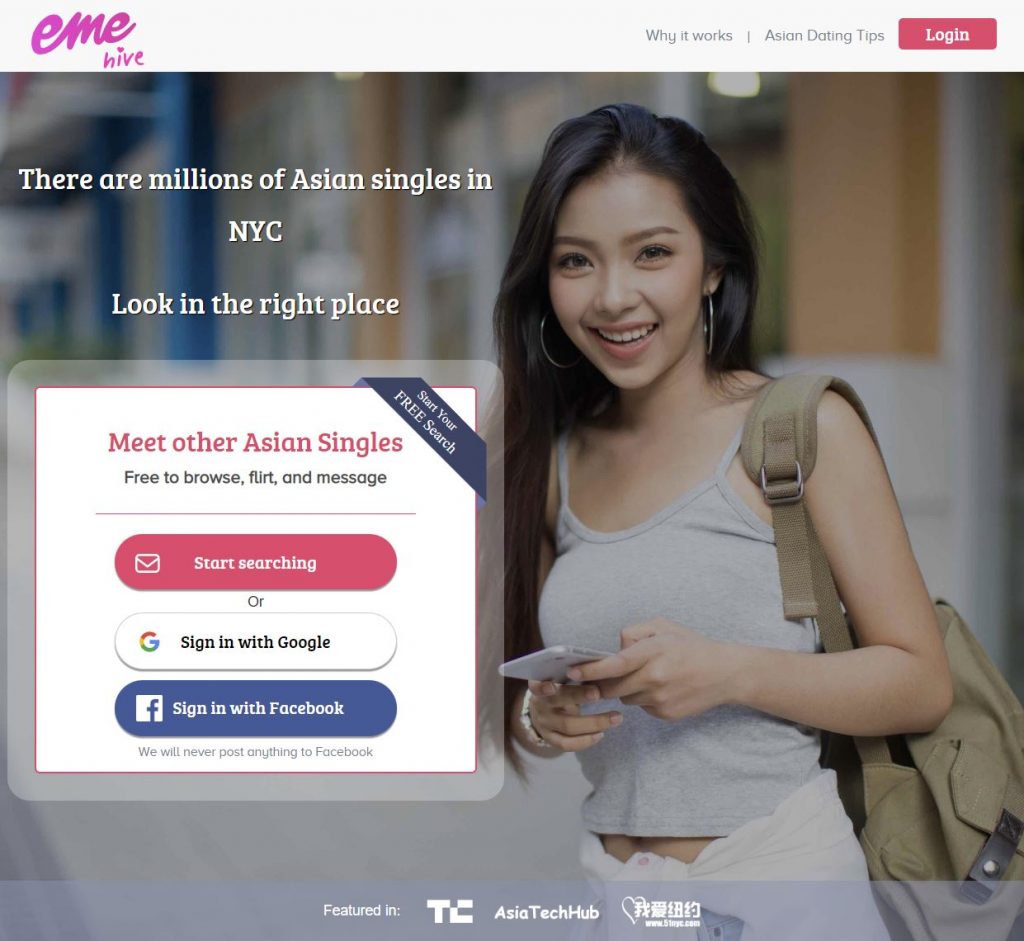Image resolution: width=1024 pixels, height=941 pixels.
Task: Click the Start searching button
Action: tap(255, 562)
